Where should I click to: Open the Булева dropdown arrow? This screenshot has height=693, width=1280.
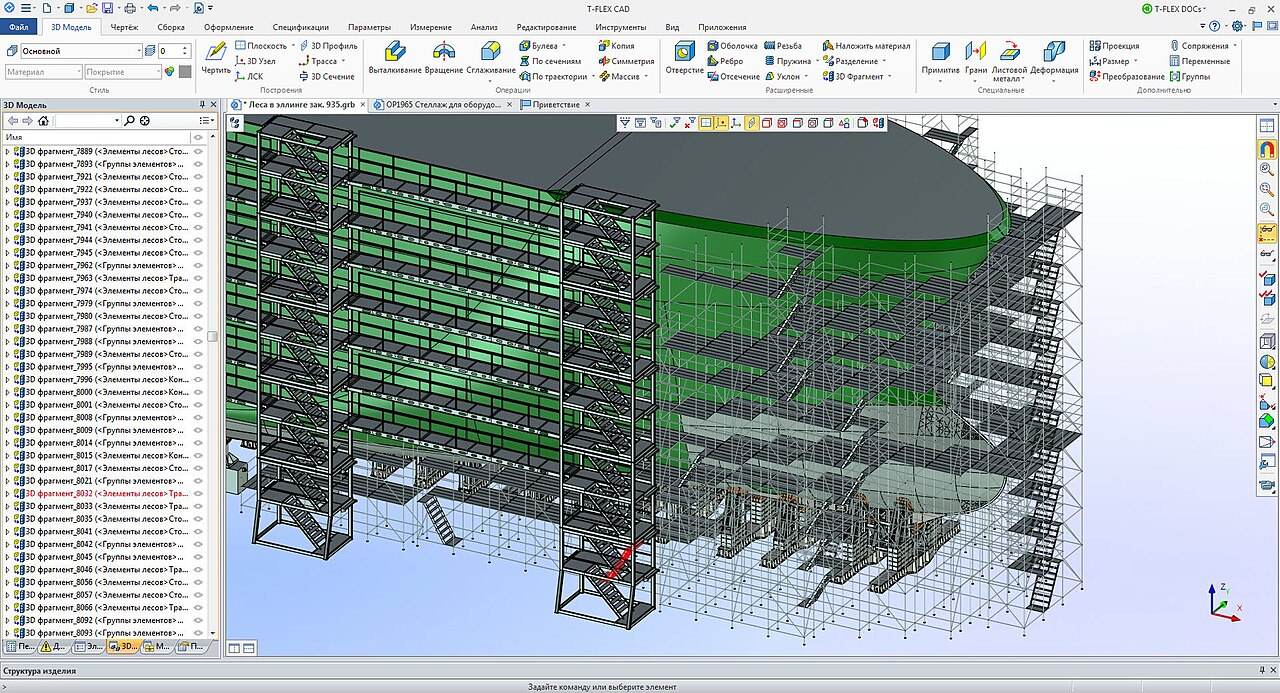pyautogui.click(x=564, y=46)
